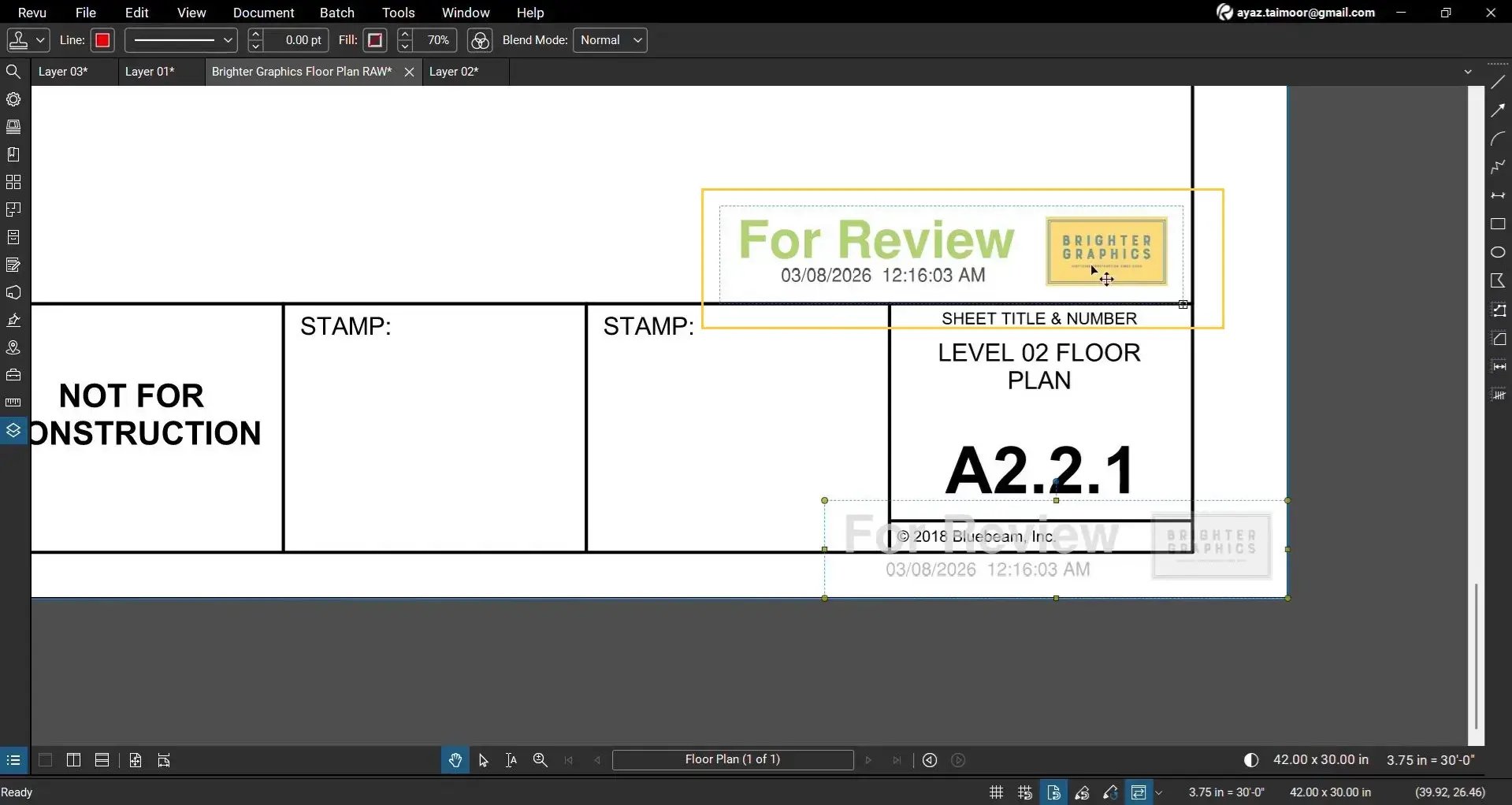Select the Perimeter measurement tool
The width and height of the screenshot is (1512, 805).
tap(1498, 310)
